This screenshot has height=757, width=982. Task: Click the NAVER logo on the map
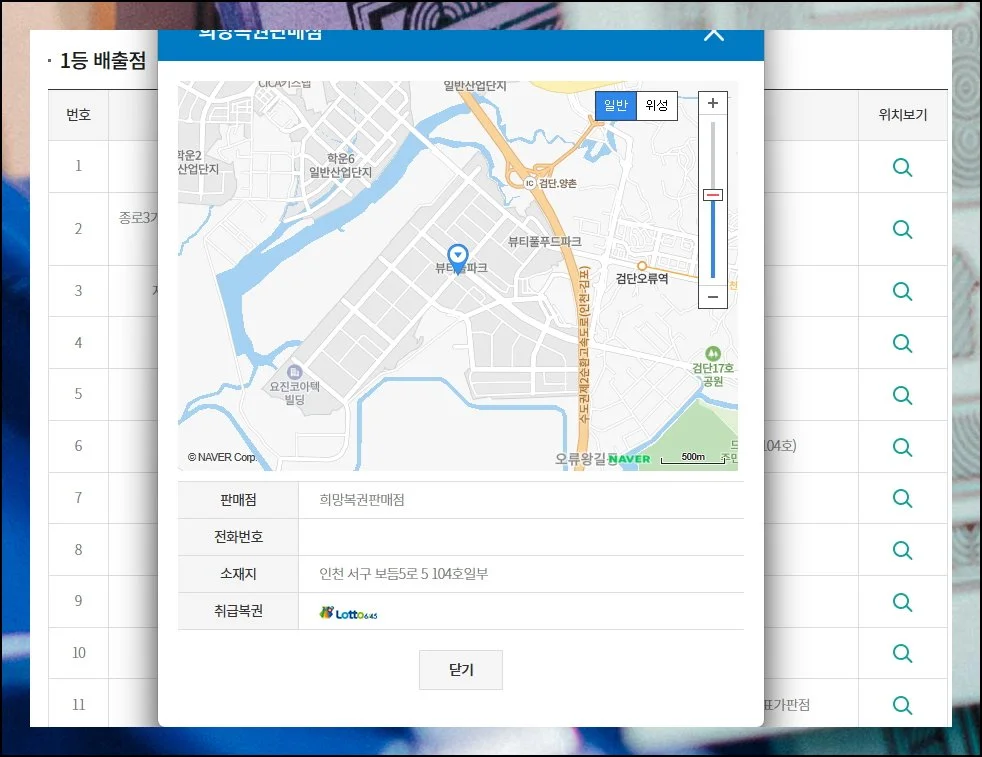coord(629,459)
